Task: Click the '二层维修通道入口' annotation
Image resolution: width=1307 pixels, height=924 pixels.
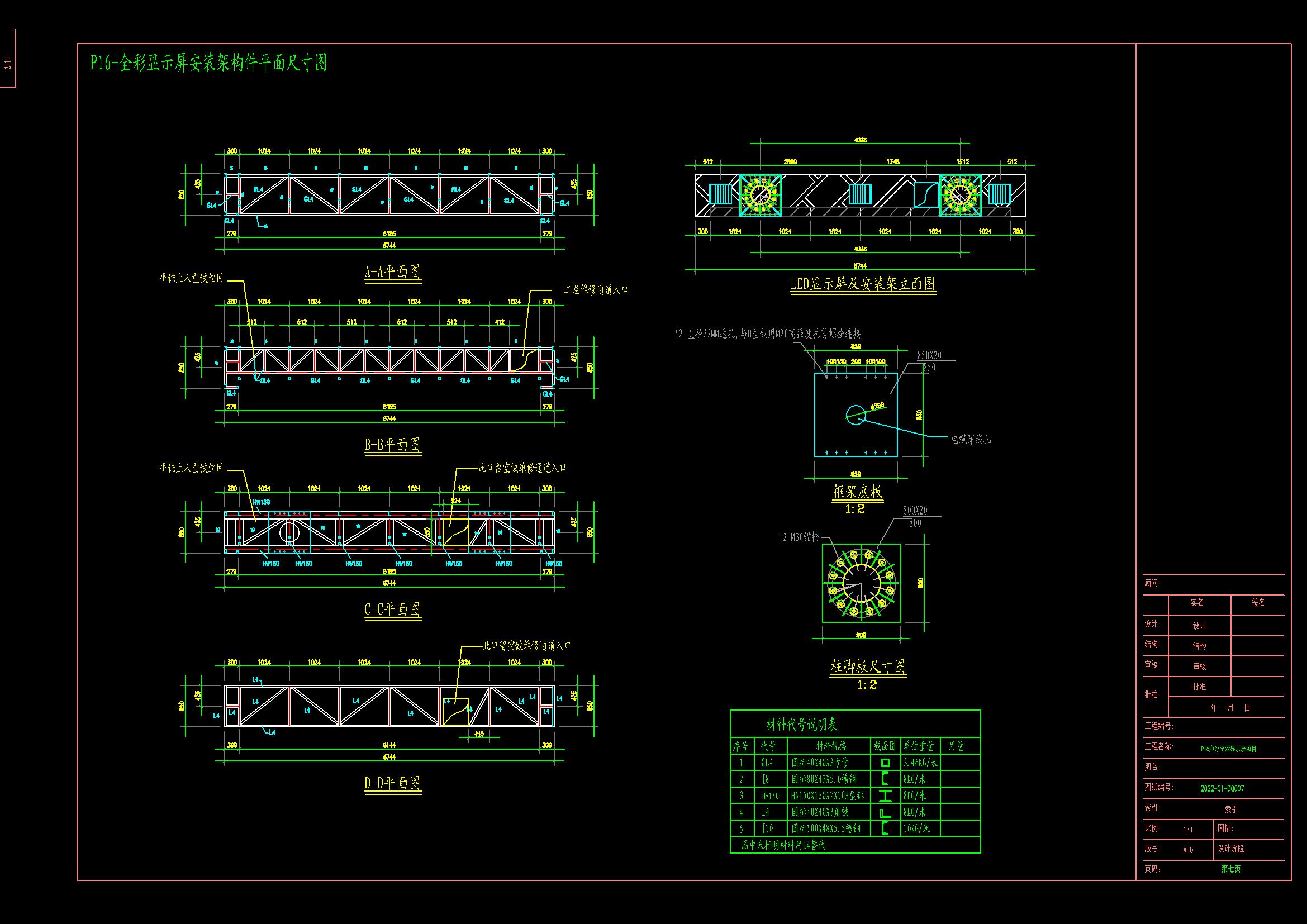Action: click(596, 289)
